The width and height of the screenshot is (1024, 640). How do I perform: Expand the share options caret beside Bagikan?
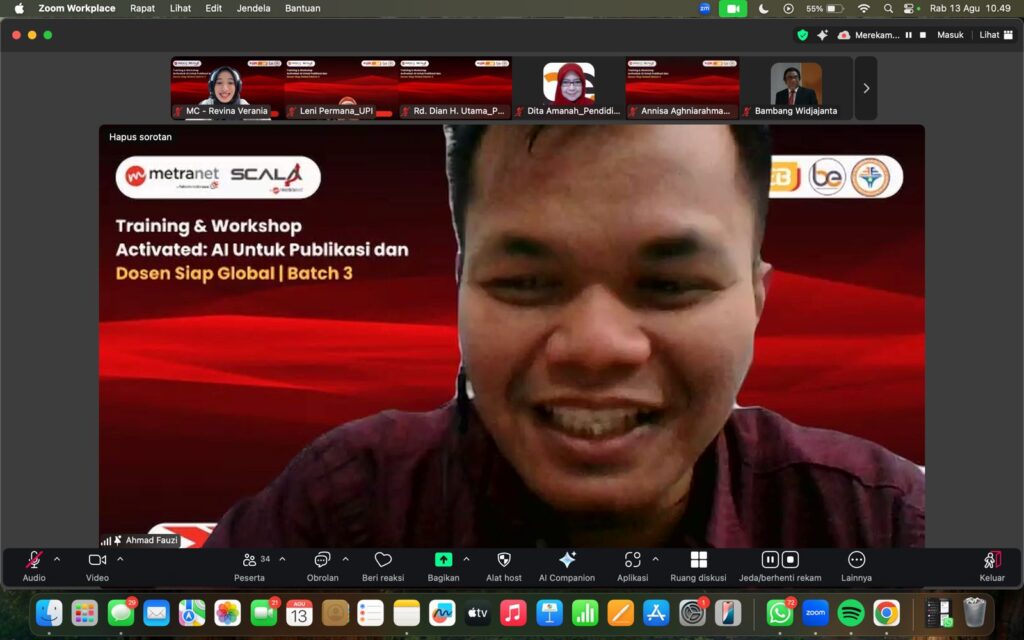pyautogui.click(x=466, y=560)
